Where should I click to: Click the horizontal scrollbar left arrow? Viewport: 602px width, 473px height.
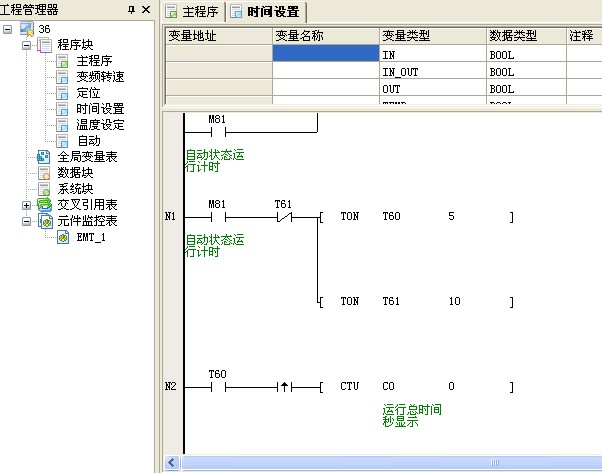pos(172,464)
